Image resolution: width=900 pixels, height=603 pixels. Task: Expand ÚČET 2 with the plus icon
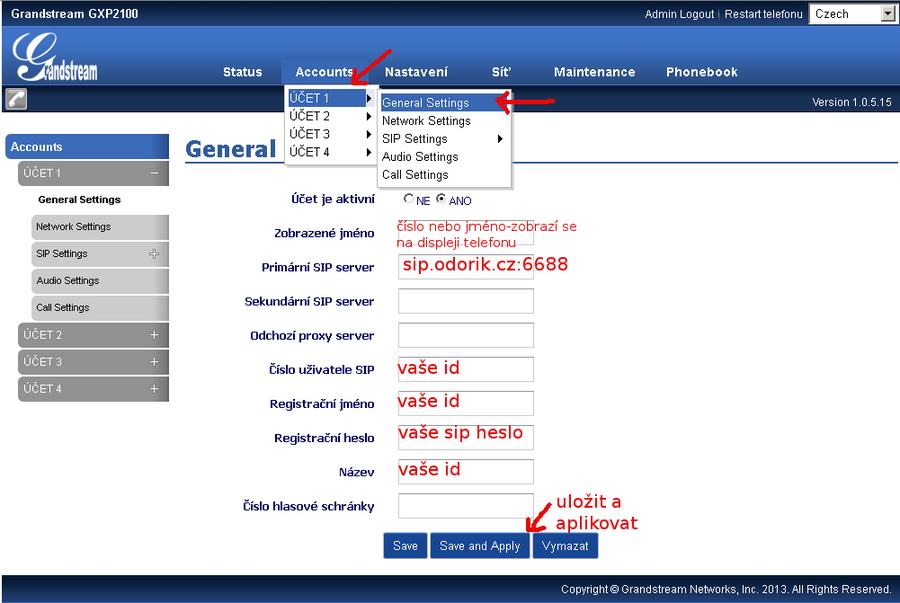(154, 335)
